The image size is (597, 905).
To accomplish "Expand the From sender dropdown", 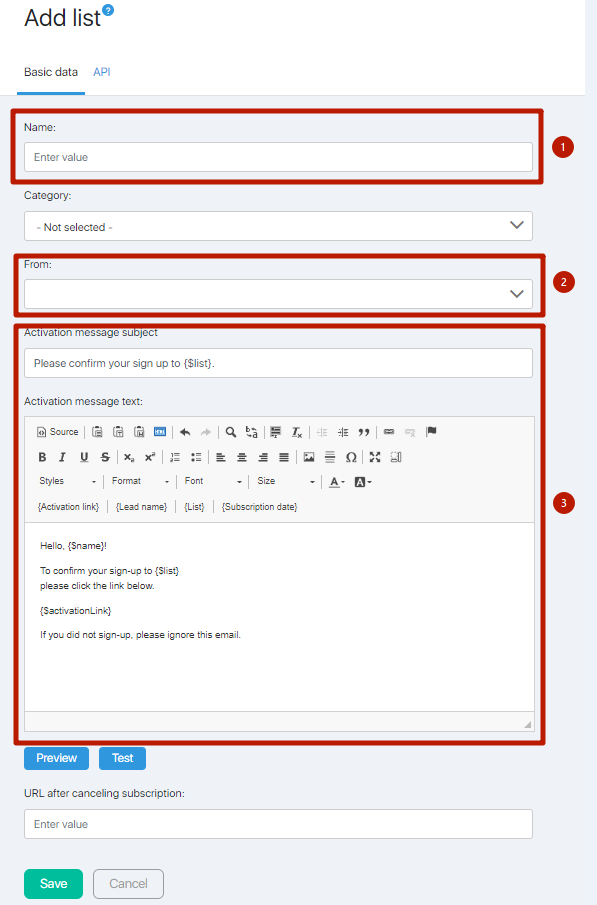I will pyautogui.click(x=278, y=294).
